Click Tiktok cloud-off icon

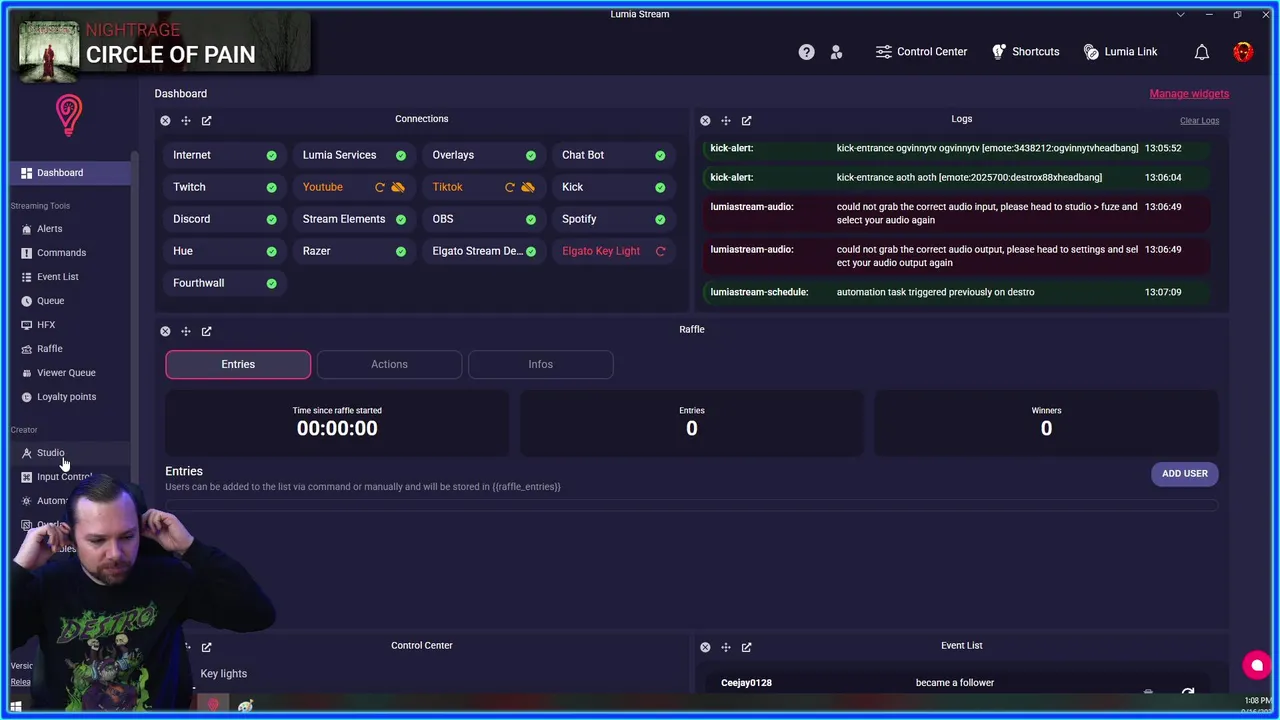[x=528, y=187]
